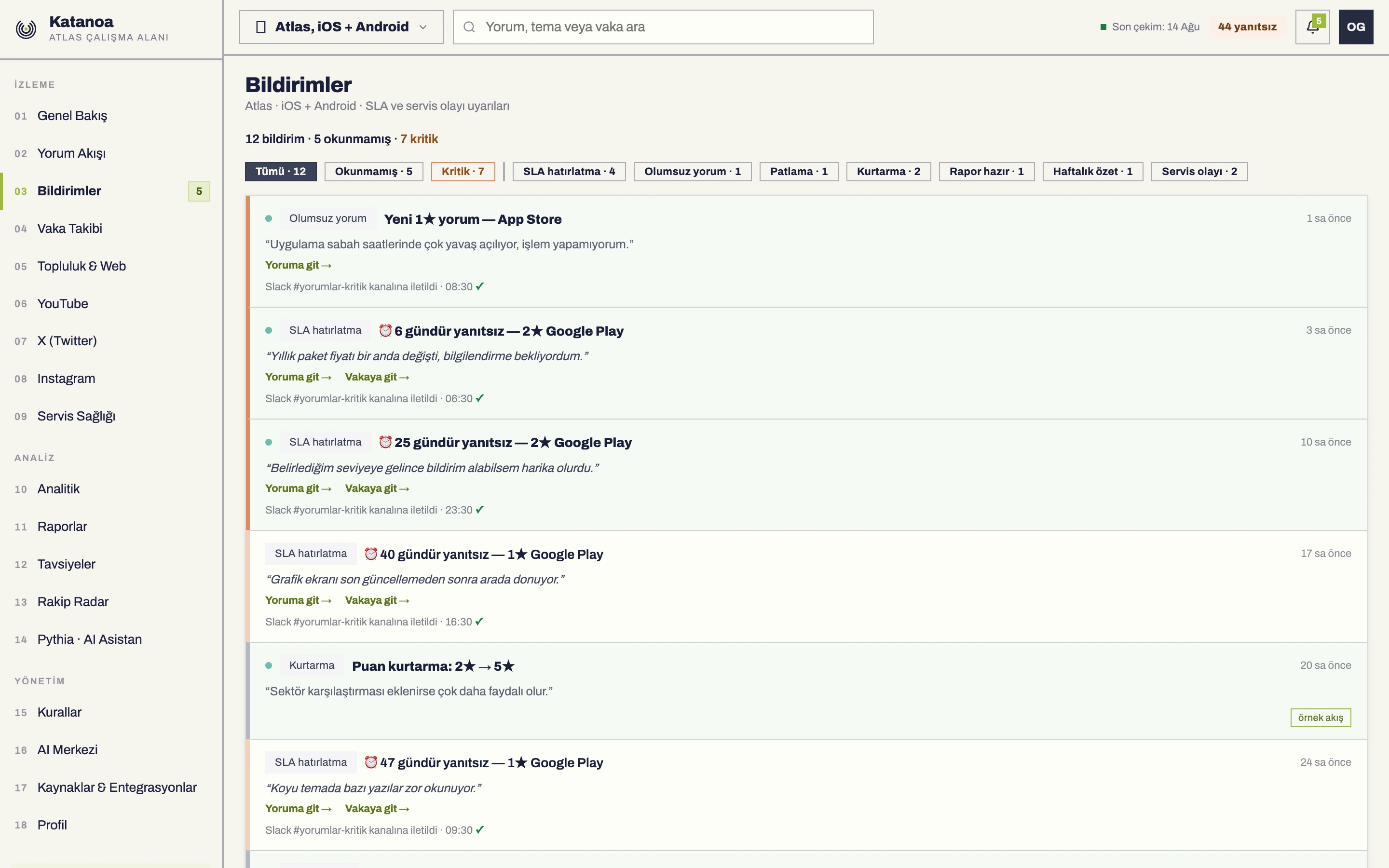Open Raporlar page
The width and height of the screenshot is (1389, 868).
tap(111, 527)
